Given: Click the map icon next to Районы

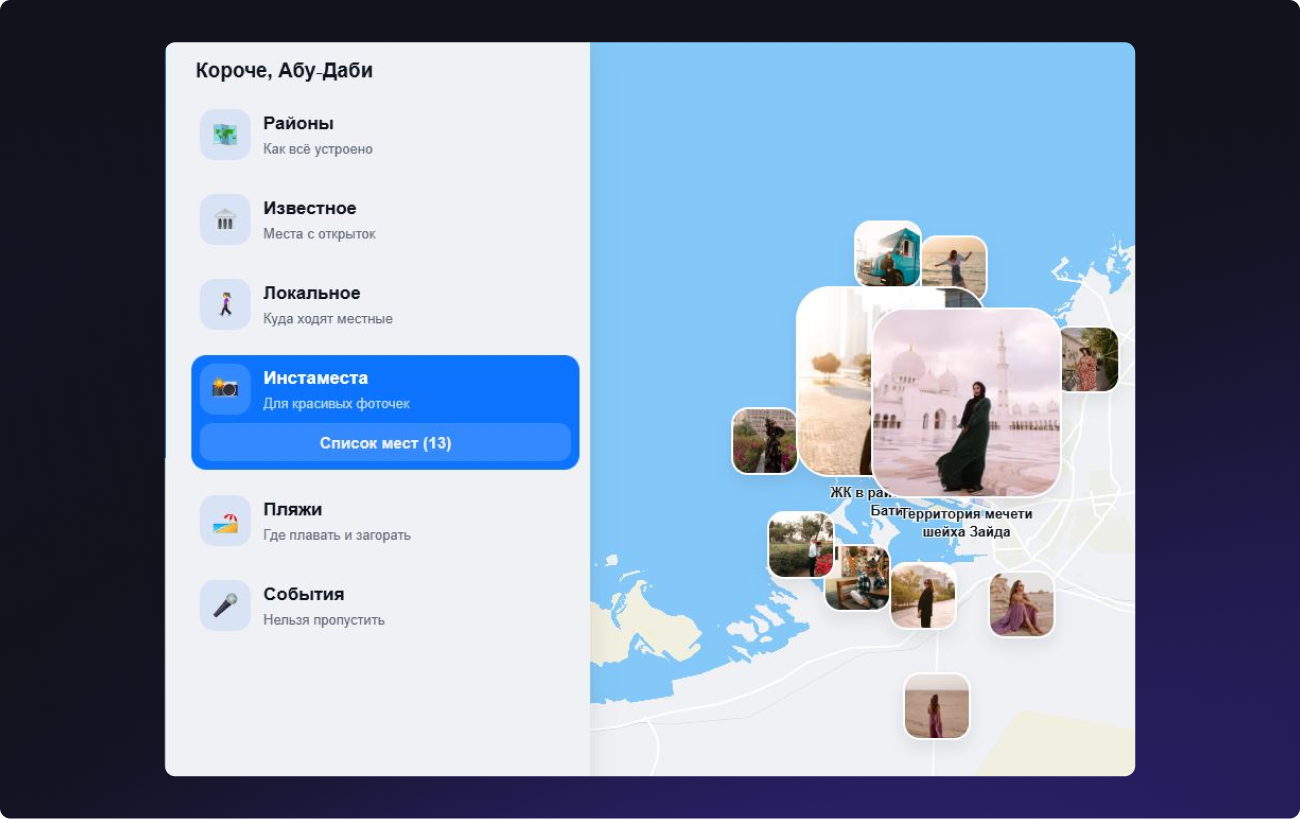Looking at the screenshot, I should (225, 135).
